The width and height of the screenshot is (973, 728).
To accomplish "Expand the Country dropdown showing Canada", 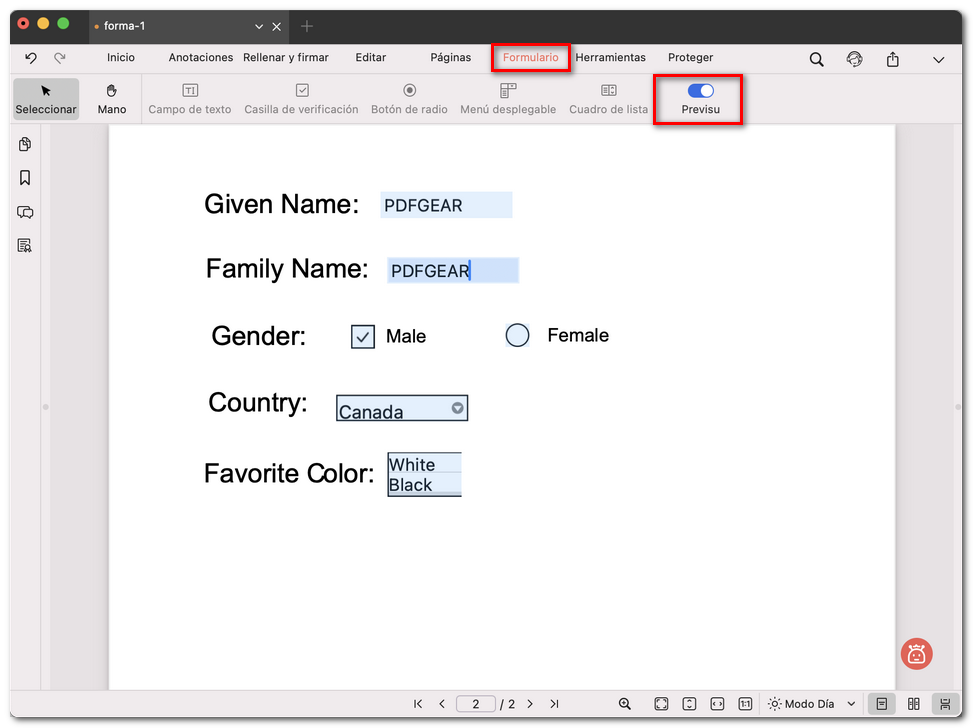I will point(457,408).
